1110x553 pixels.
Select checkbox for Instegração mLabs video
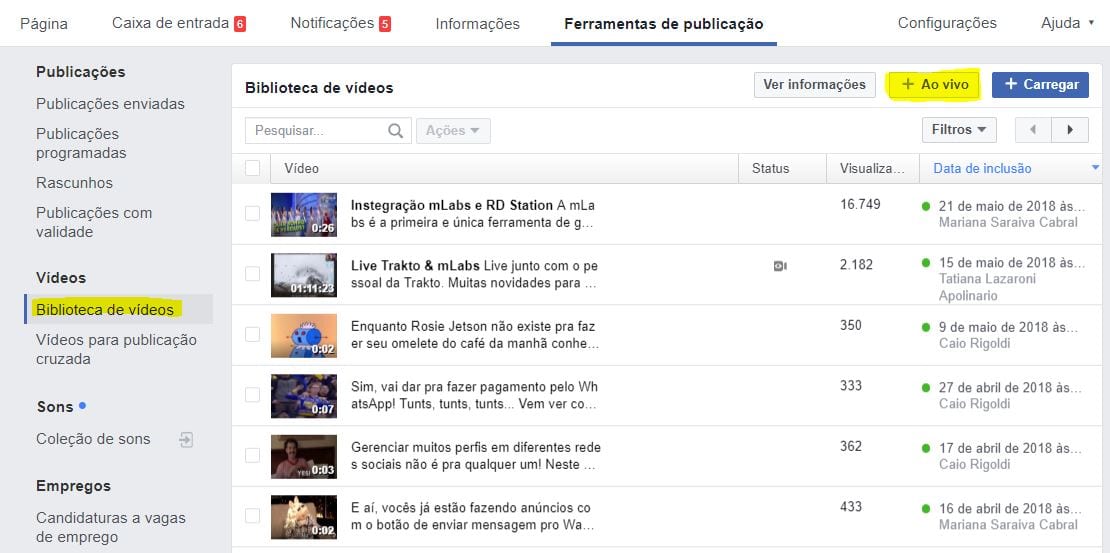[x=252, y=214]
